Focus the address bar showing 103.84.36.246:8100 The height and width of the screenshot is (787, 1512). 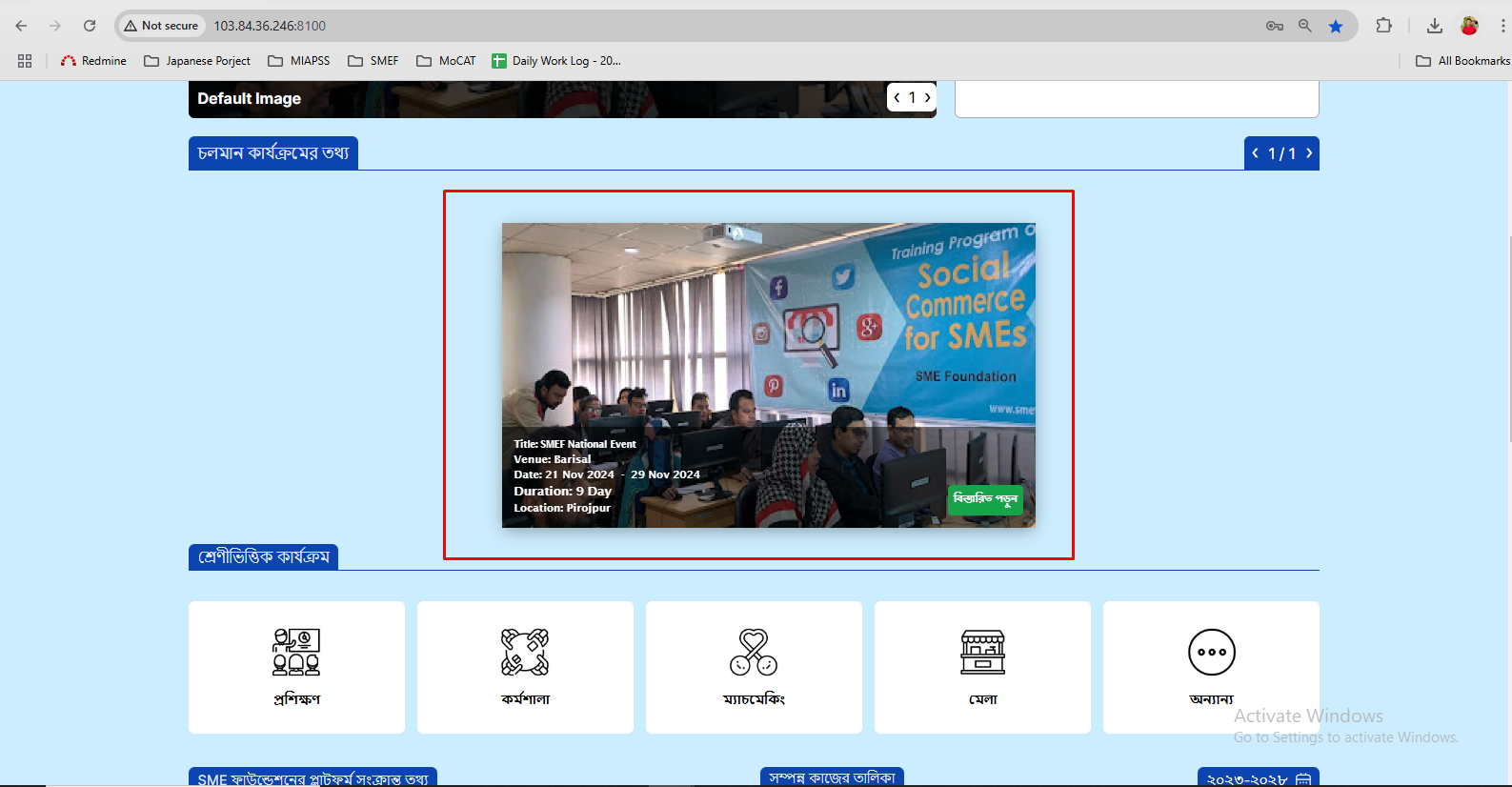[270, 26]
